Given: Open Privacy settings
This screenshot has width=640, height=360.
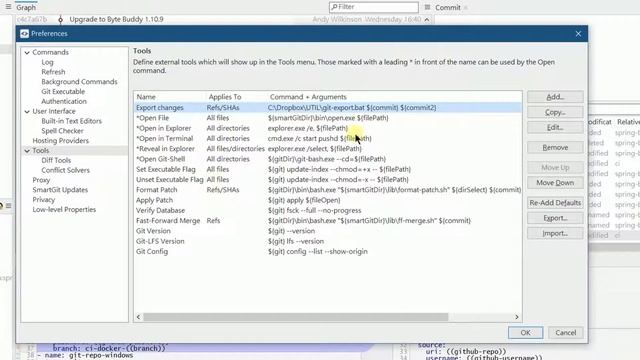Looking at the screenshot, I should [x=44, y=200].
